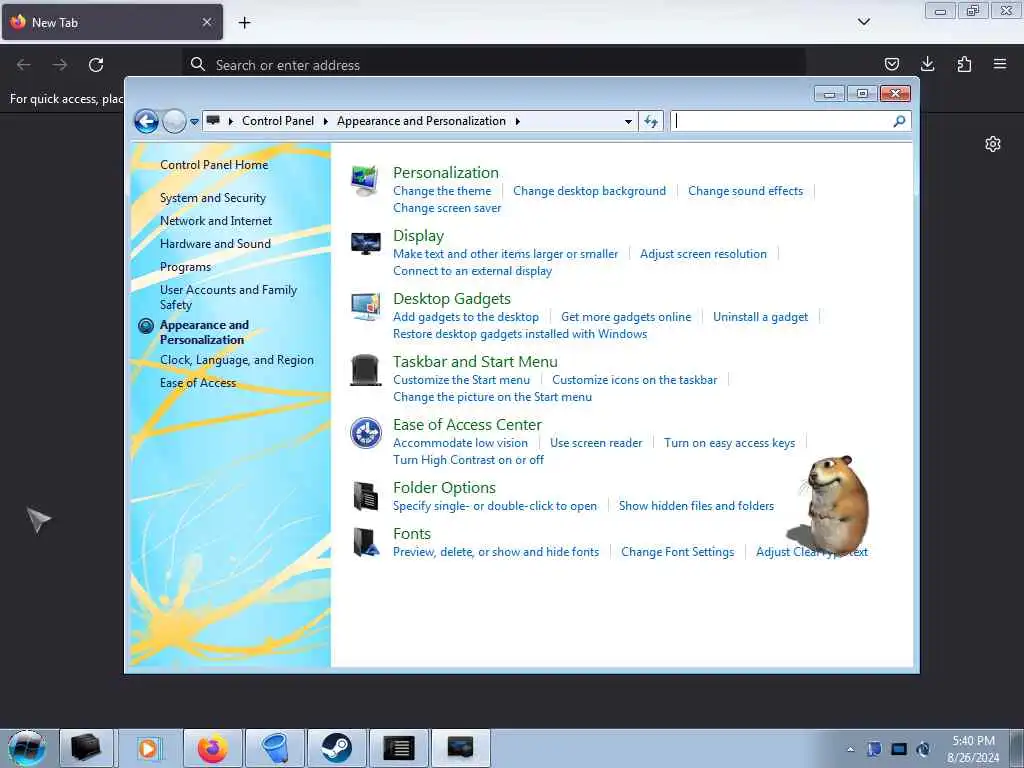Click Turn High Contrast on or off
Viewport: 1024px width, 768px height.
pos(468,460)
